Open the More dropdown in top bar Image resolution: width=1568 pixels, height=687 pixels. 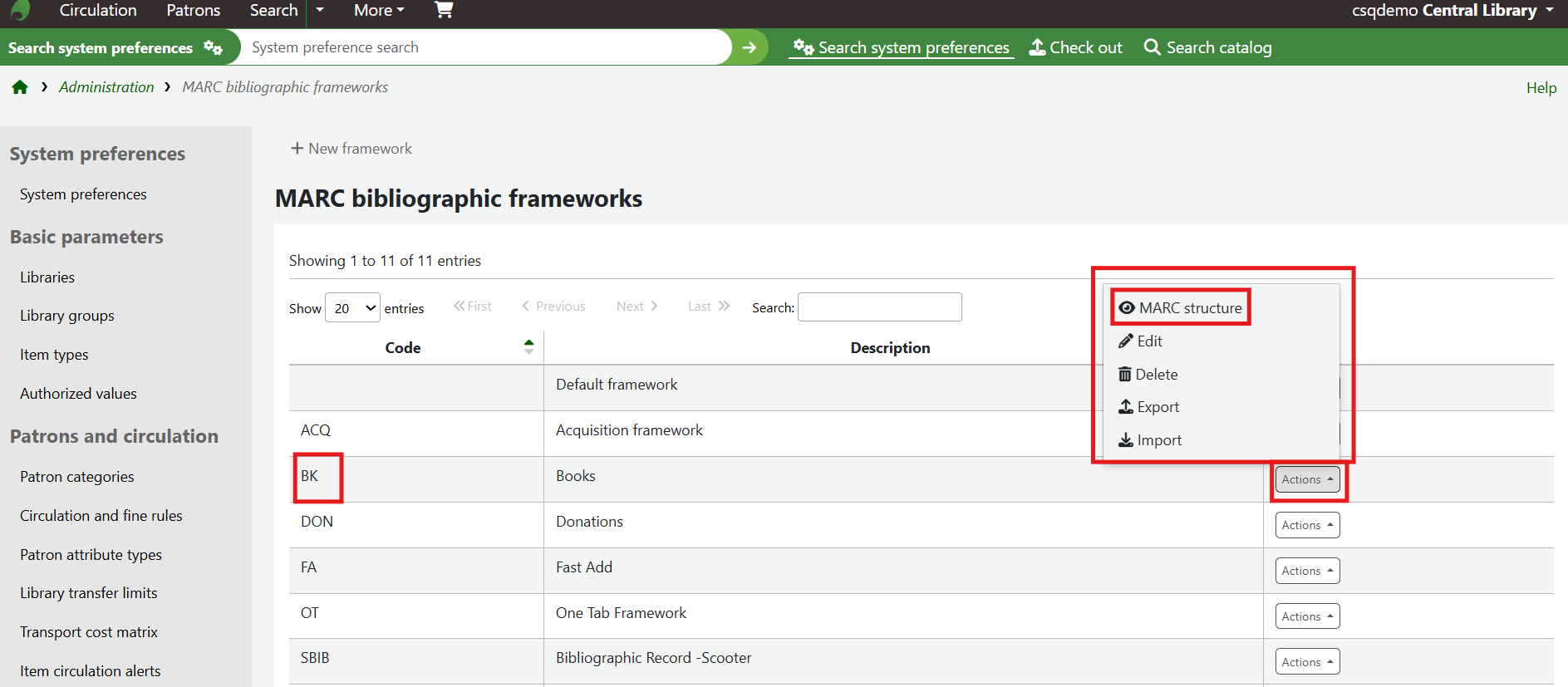378,11
